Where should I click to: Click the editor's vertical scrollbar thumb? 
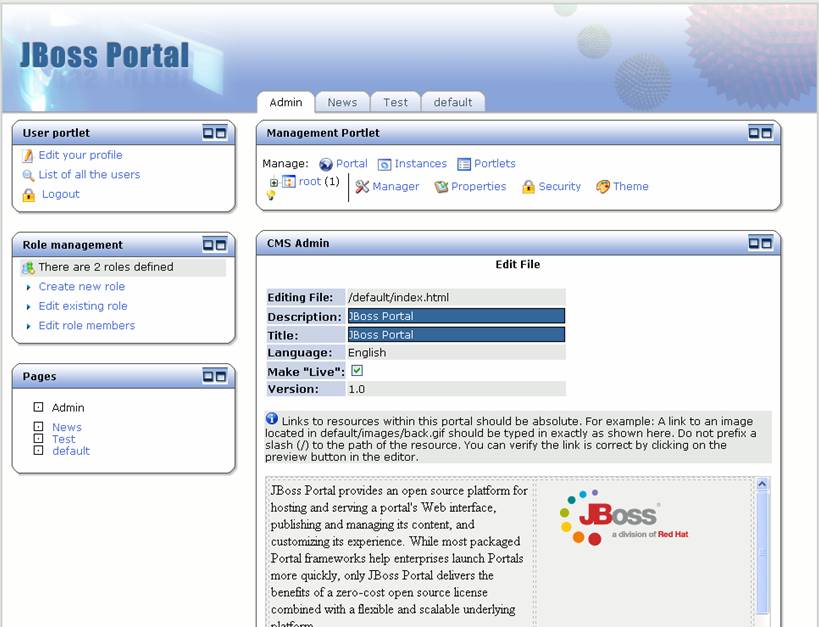762,551
